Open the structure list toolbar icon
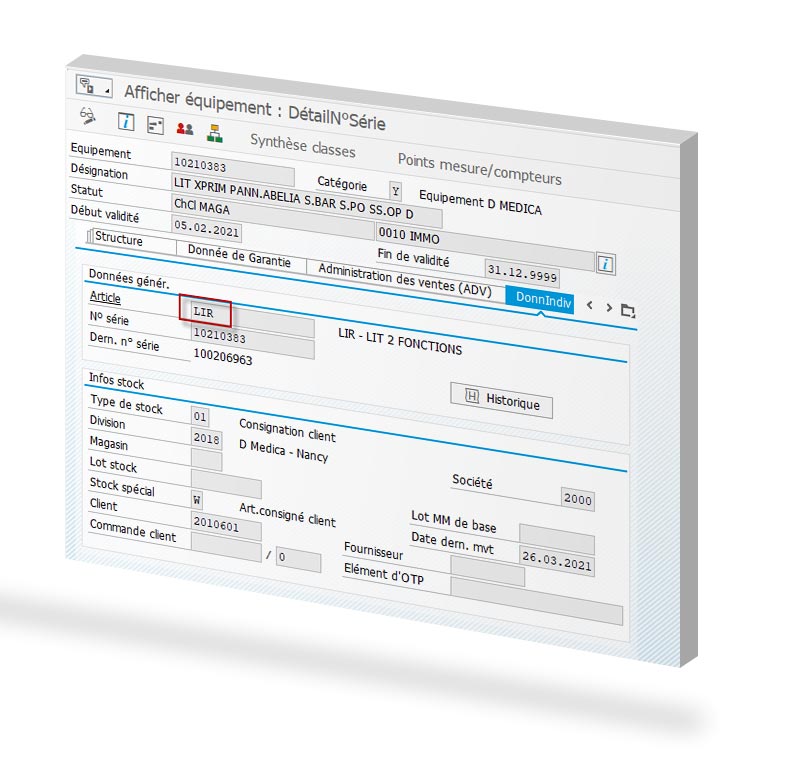 155,125
